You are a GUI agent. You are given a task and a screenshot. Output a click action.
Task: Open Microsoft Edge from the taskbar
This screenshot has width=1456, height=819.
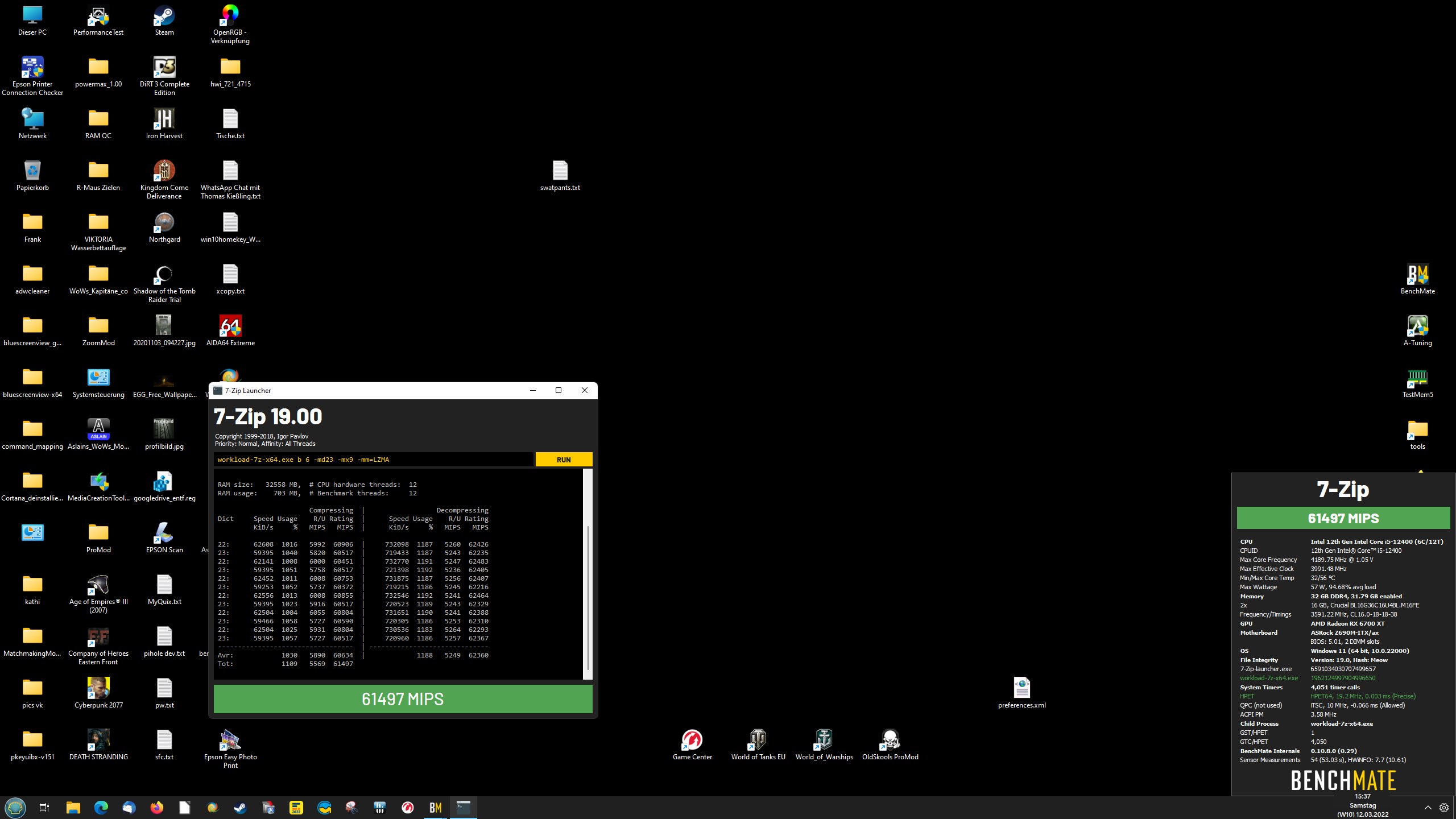click(x=101, y=808)
